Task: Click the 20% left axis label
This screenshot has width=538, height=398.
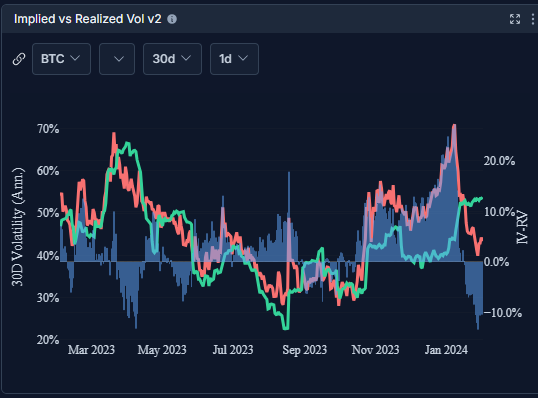Action: [48, 340]
